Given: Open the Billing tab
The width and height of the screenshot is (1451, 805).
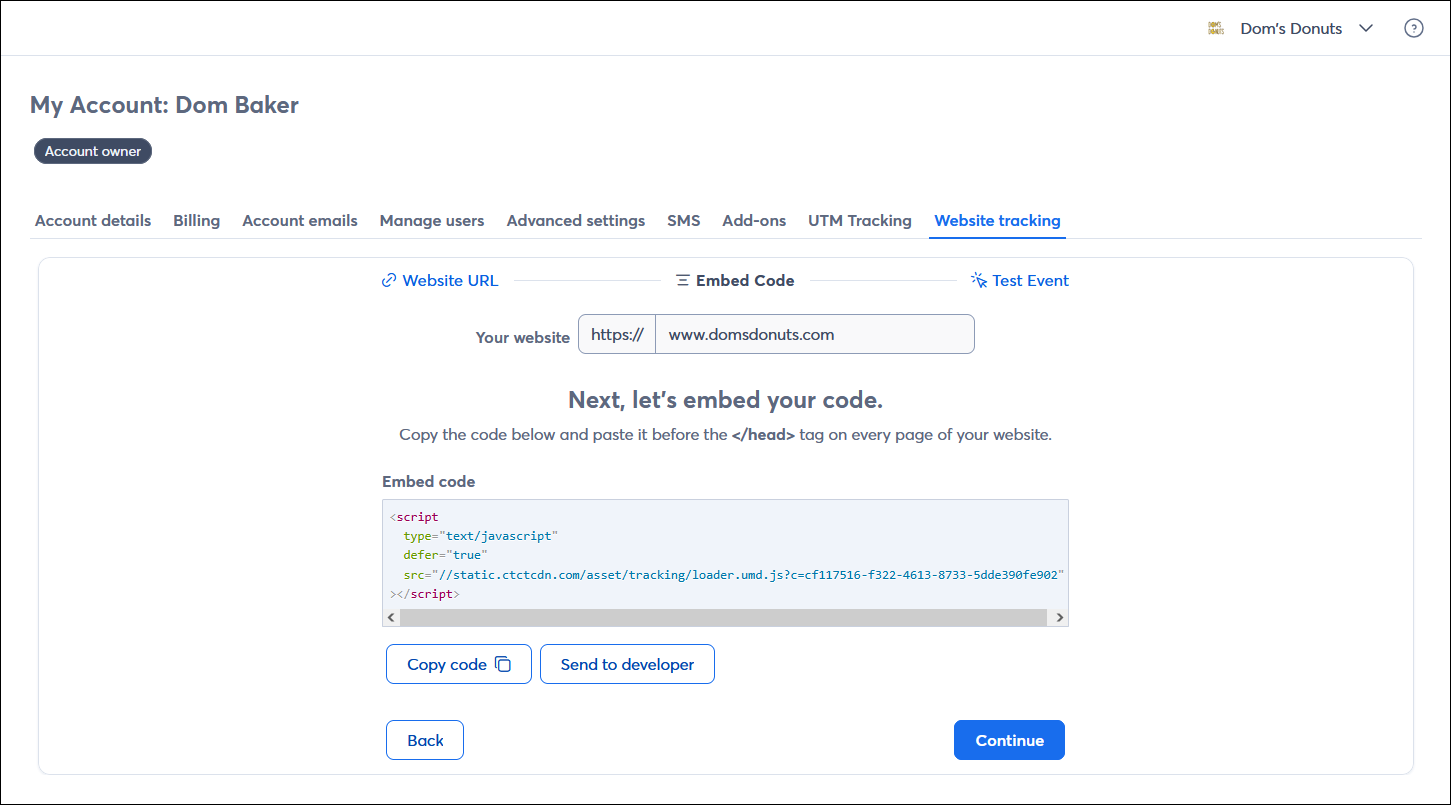Looking at the screenshot, I should (x=196, y=221).
